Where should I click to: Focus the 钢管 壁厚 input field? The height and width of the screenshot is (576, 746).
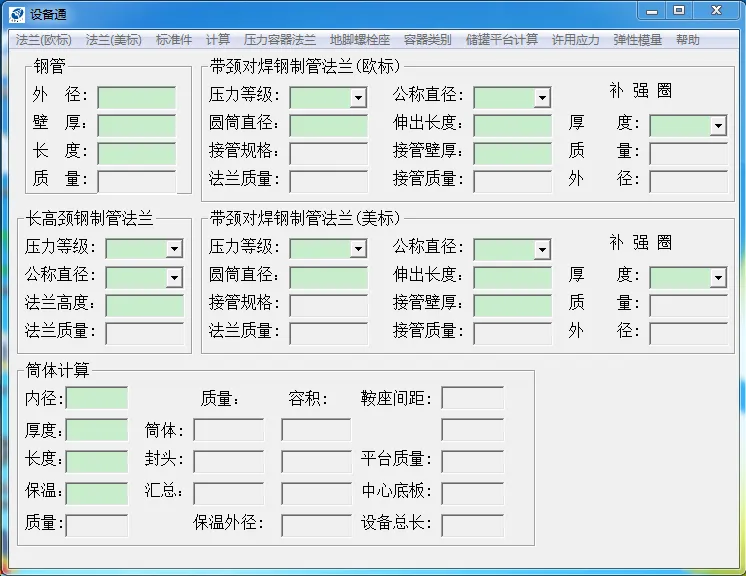pos(136,125)
